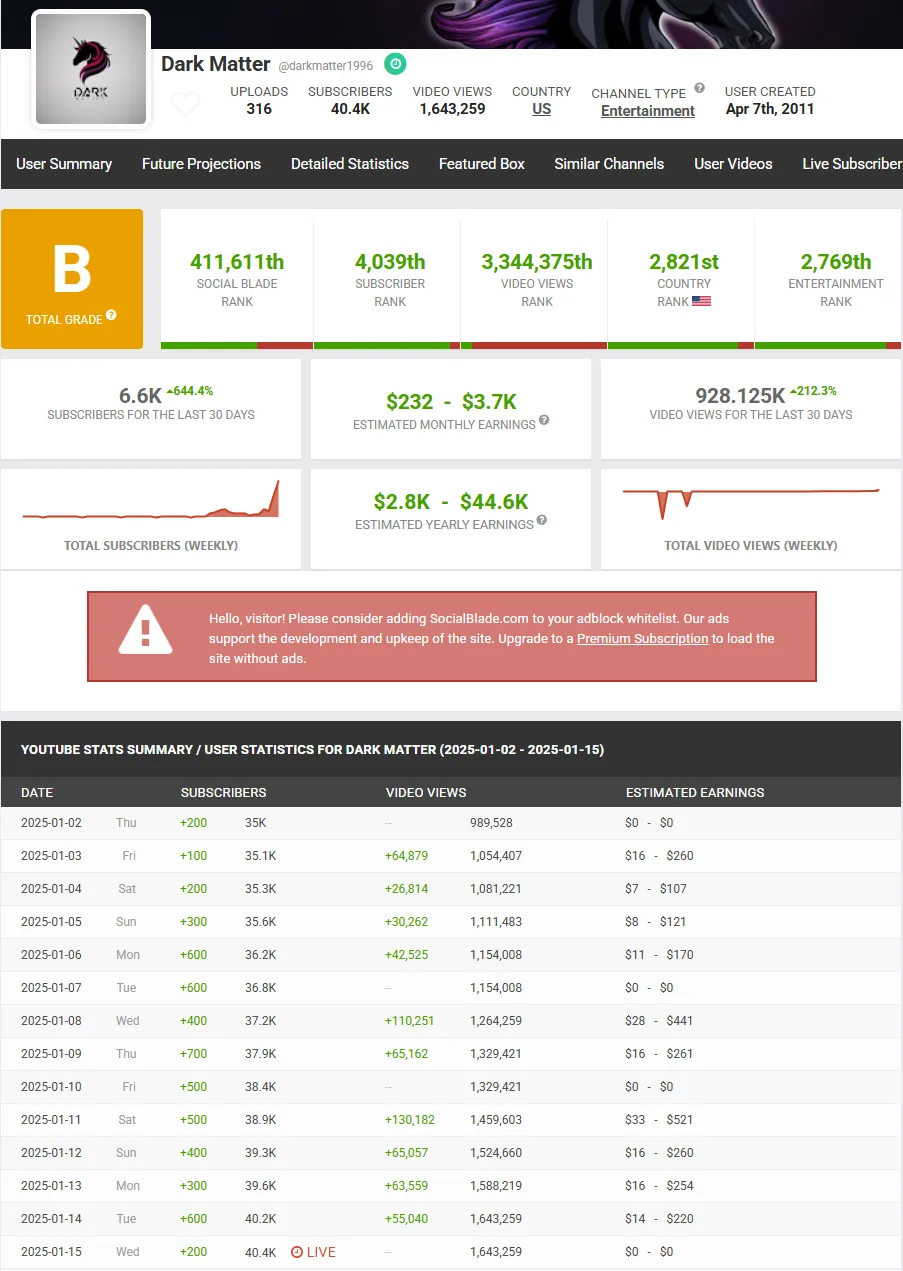Click +110,251 views on 2025-01-08
The height and width of the screenshot is (1271, 903).
click(x=410, y=1021)
